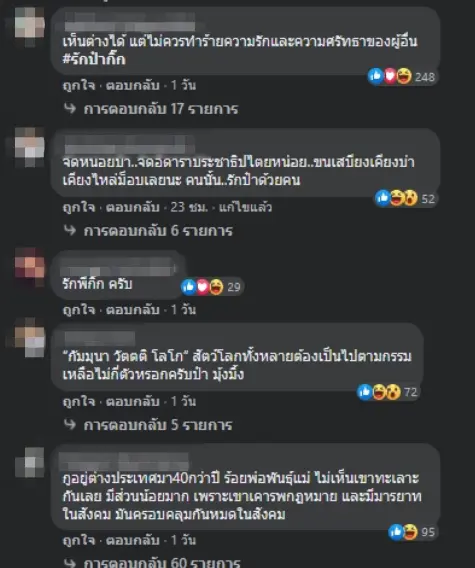Like the รักพี่กิ๊ก ครับ comment
The image size is (475, 568).
click(79, 310)
